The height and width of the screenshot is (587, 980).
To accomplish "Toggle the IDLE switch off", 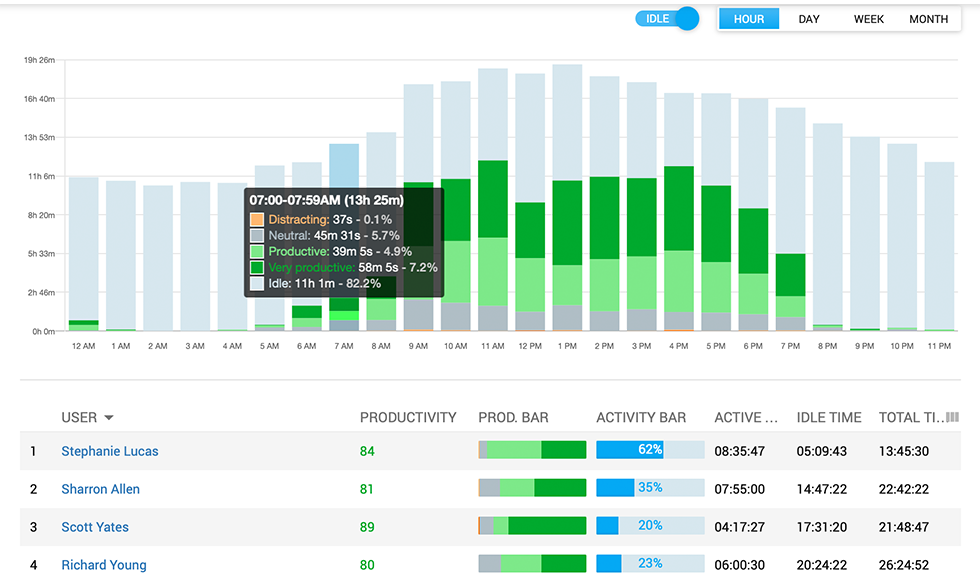I will 667,19.
